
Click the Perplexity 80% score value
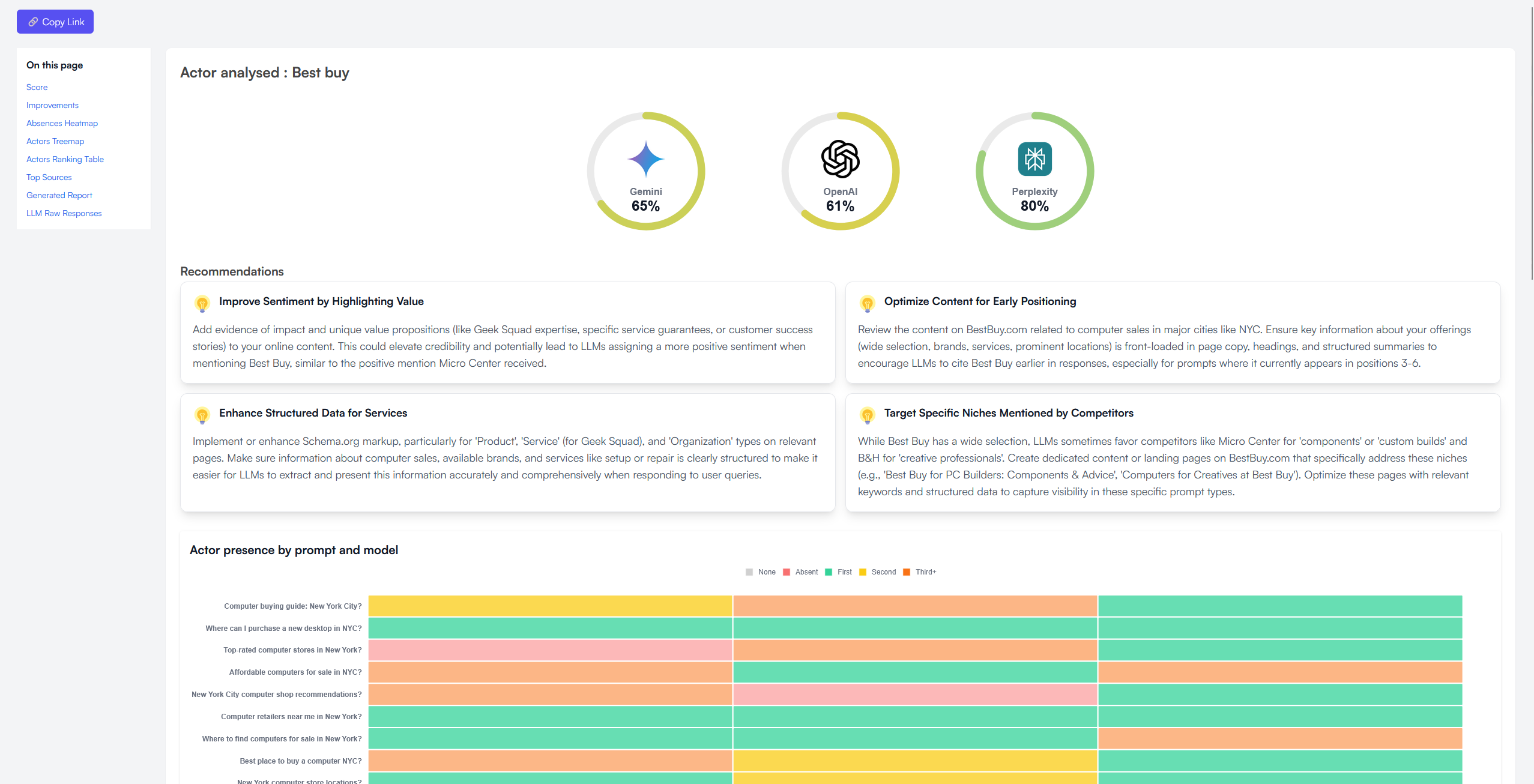click(x=1034, y=206)
